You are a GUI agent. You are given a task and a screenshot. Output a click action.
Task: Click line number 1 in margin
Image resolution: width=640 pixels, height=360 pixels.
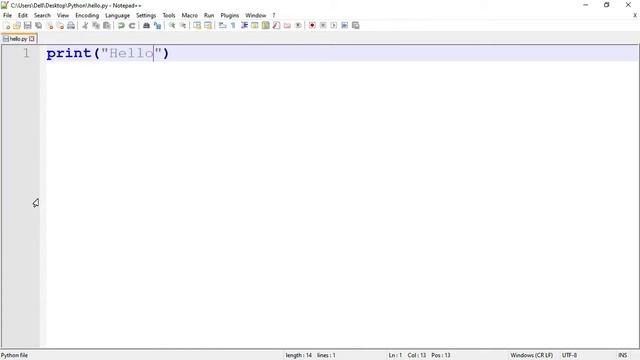tap(26, 53)
